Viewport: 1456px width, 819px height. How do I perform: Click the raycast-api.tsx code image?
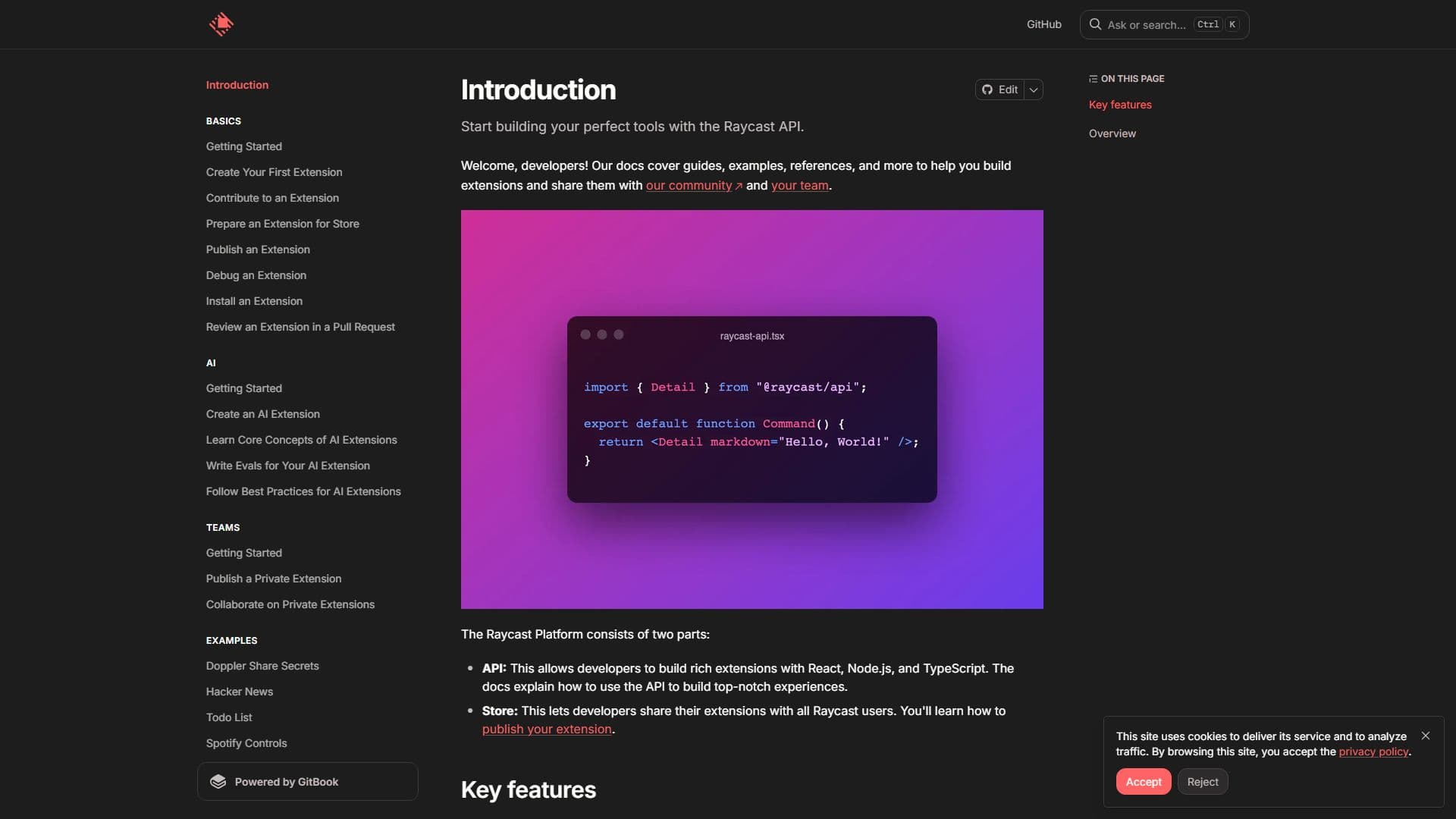click(x=752, y=409)
